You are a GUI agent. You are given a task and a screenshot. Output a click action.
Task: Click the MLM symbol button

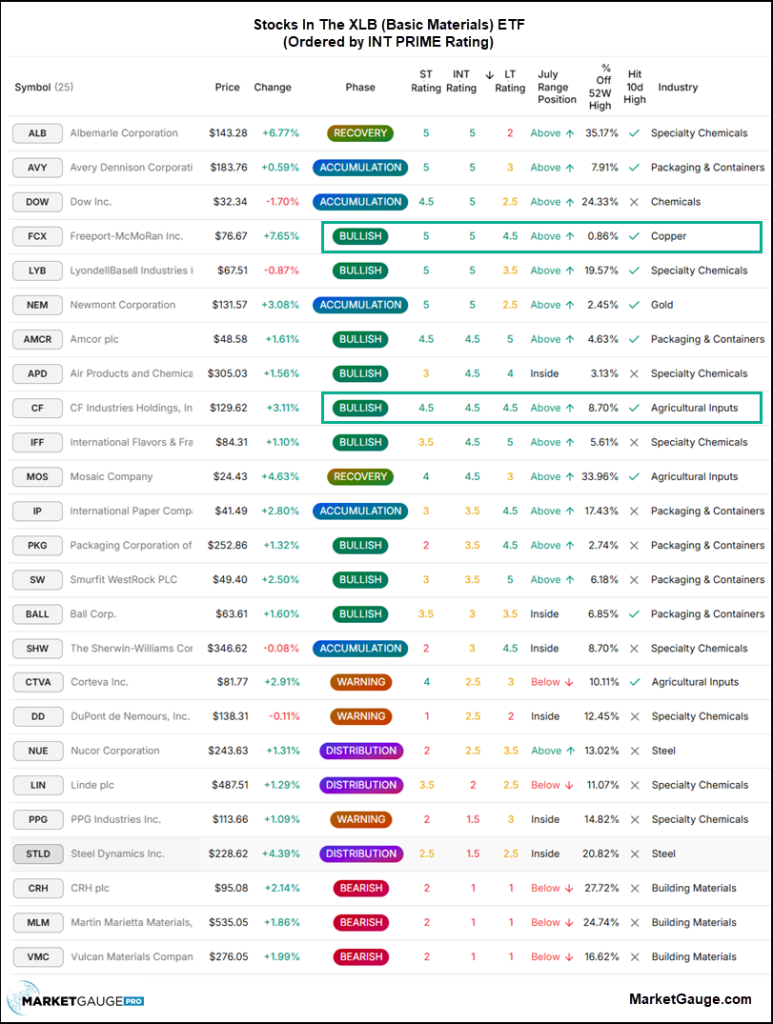click(x=38, y=922)
